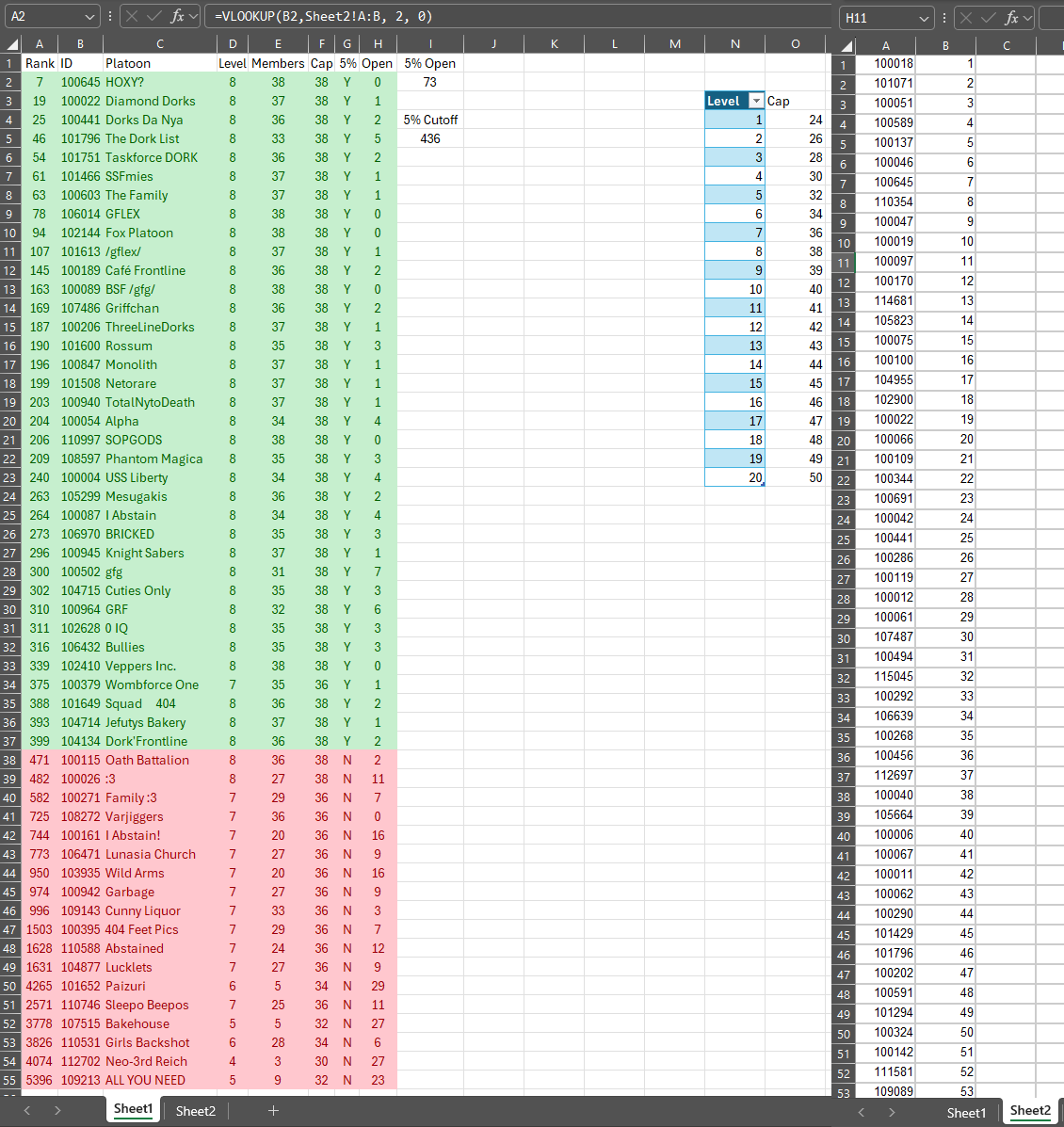Screen dimensions: 1064x1127
Task: Click ID 100018 in right window
Action: [886, 63]
